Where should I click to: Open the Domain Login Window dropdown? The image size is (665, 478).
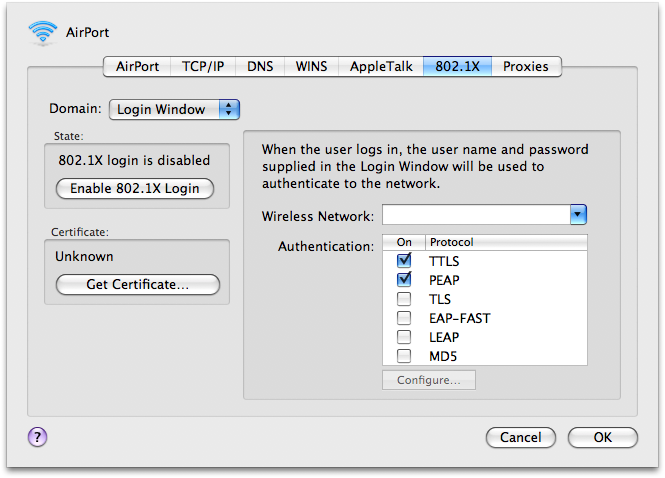coord(174,109)
